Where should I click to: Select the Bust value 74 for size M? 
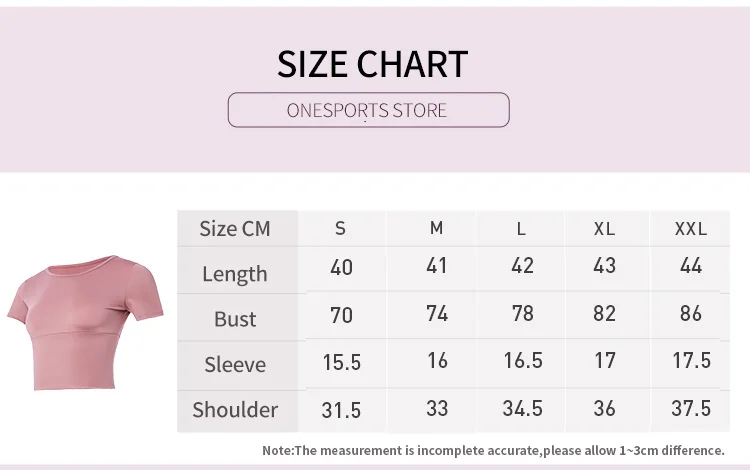click(437, 314)
